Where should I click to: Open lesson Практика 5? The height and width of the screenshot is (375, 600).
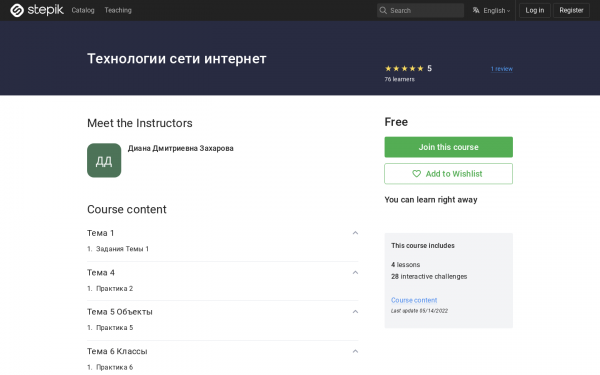coord(114,328)
